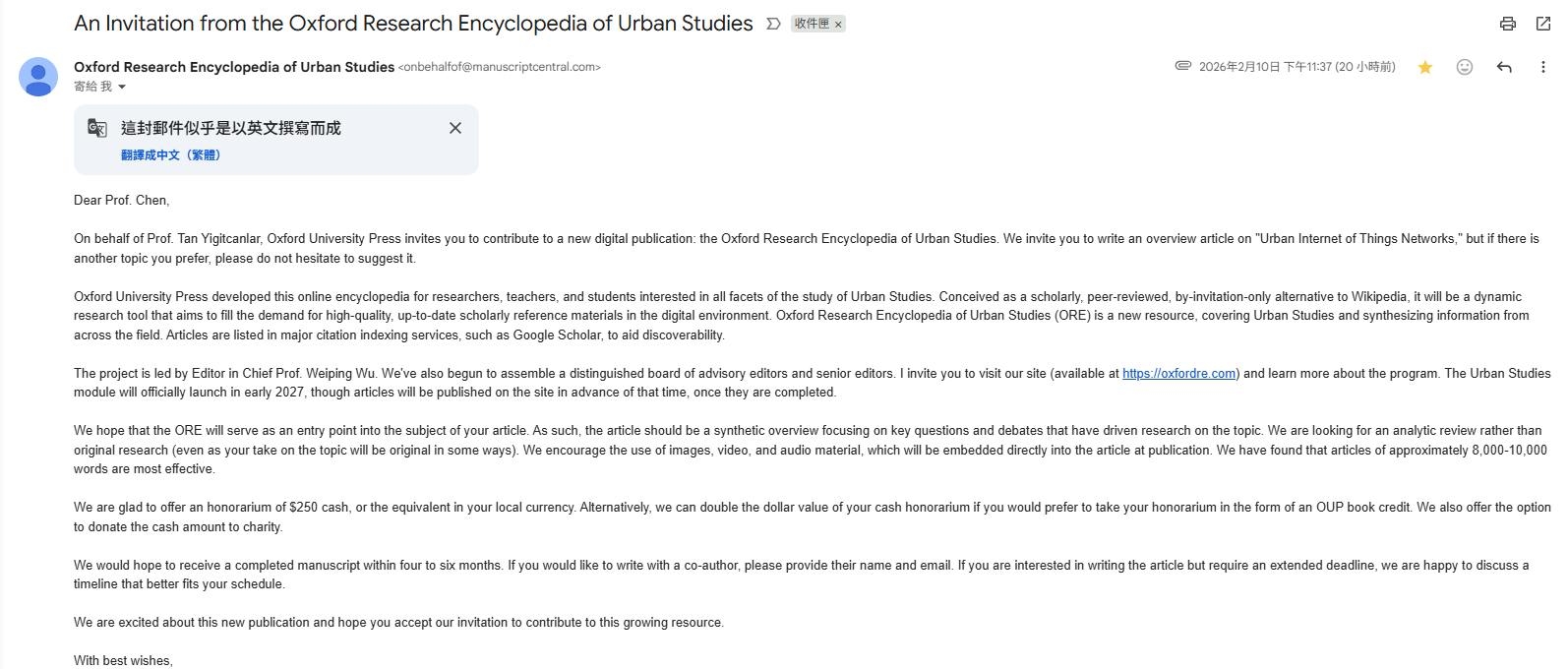The image size is (1568, 669).
Task: Click the 收件匣 inbox label chip
Action: tap(812, 24)
